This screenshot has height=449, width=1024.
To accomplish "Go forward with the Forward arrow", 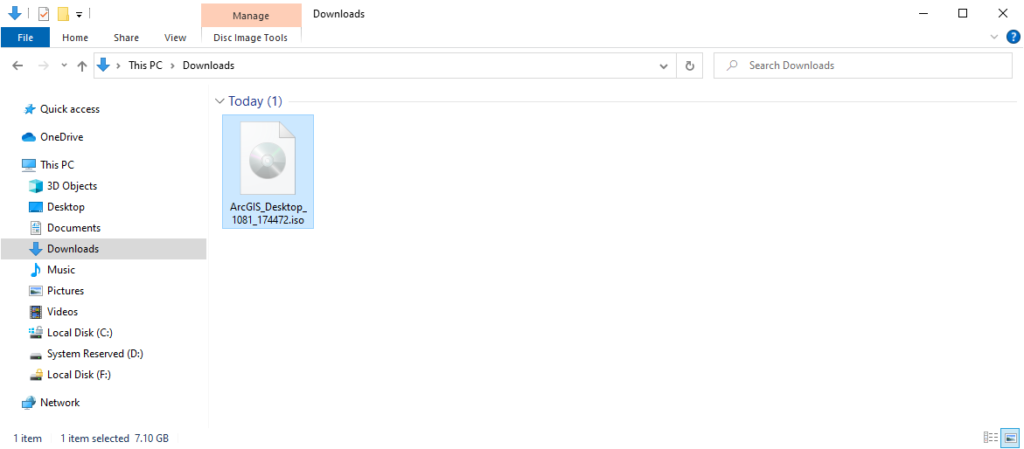I will [x=43, y=65].
